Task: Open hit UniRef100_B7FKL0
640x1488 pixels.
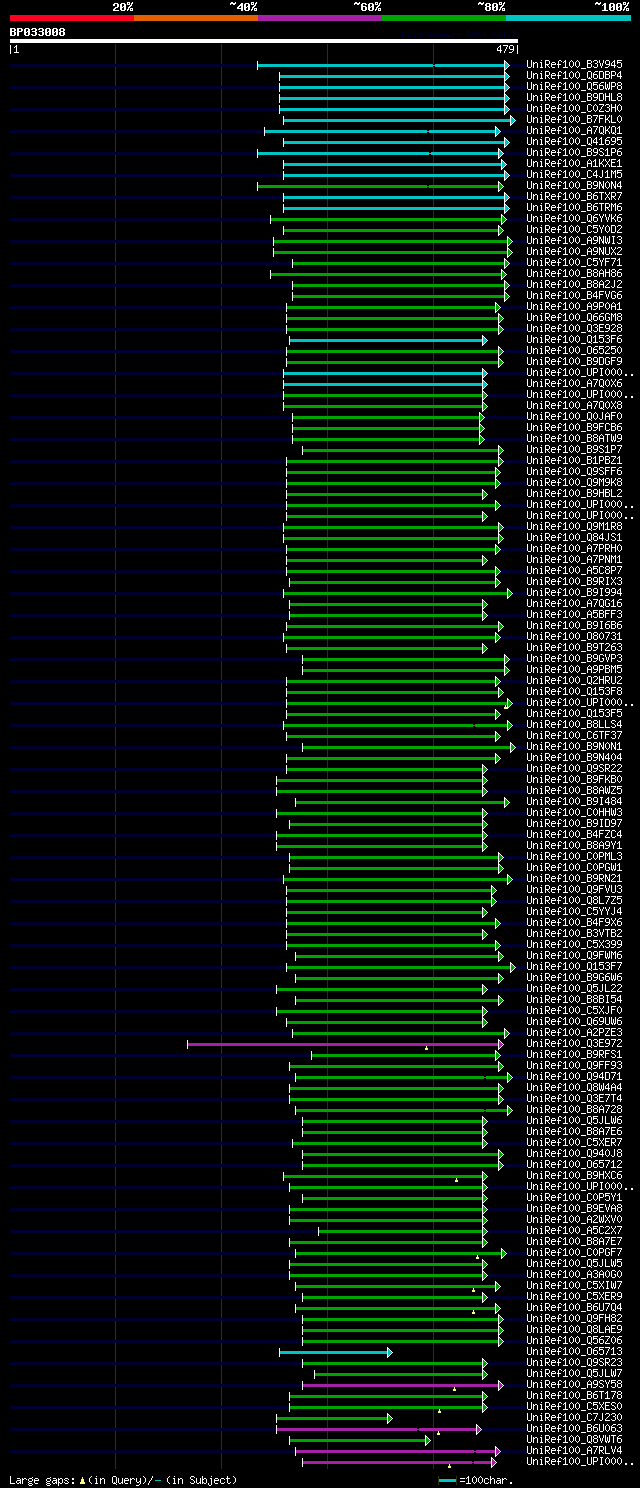Action: tap(574, 120)
